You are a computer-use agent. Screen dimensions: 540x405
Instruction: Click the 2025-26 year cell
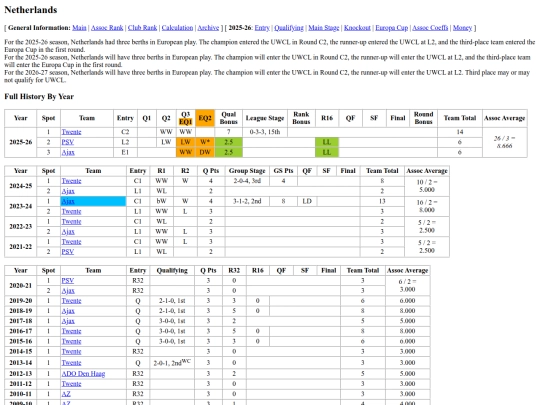[21, 142]
